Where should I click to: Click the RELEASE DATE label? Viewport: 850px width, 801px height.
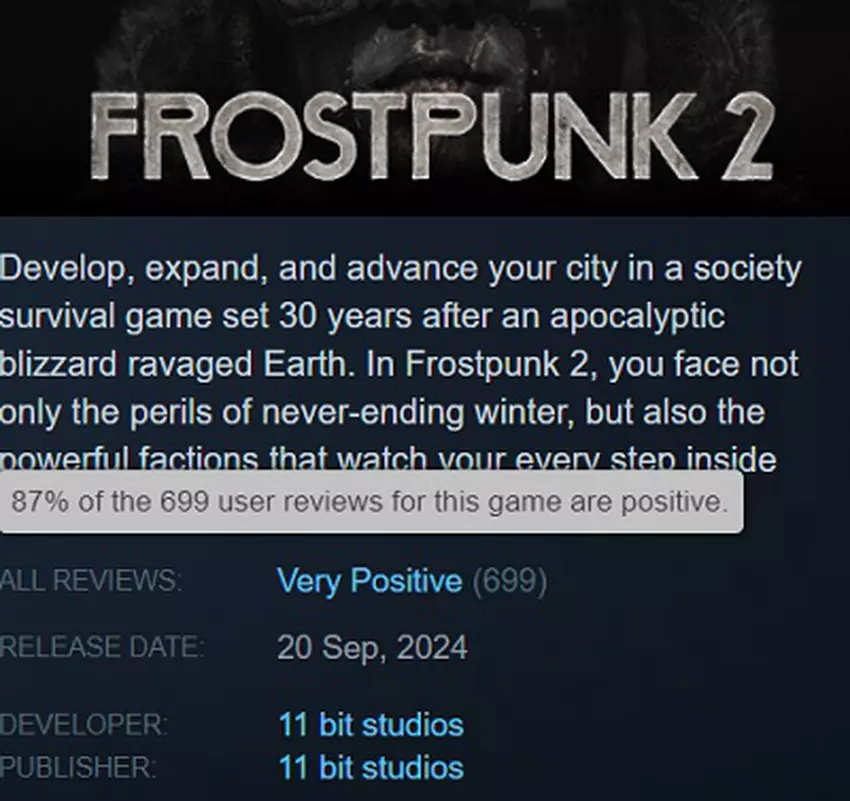[101, 647]
